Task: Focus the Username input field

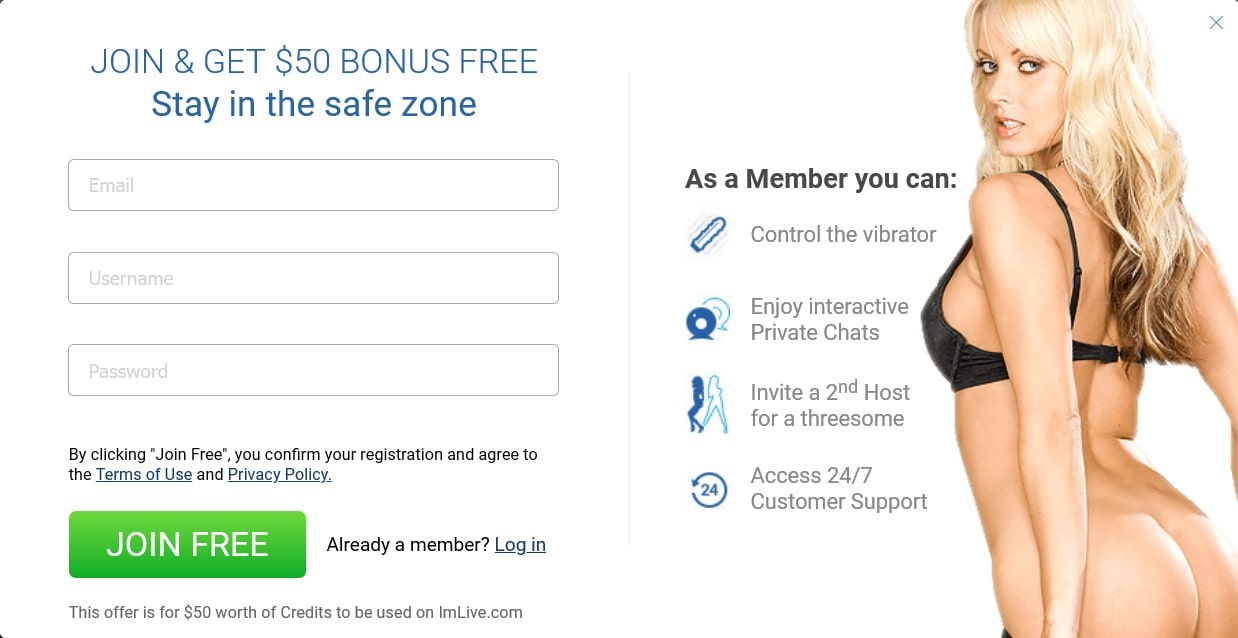Action: (x=313, y=278)
